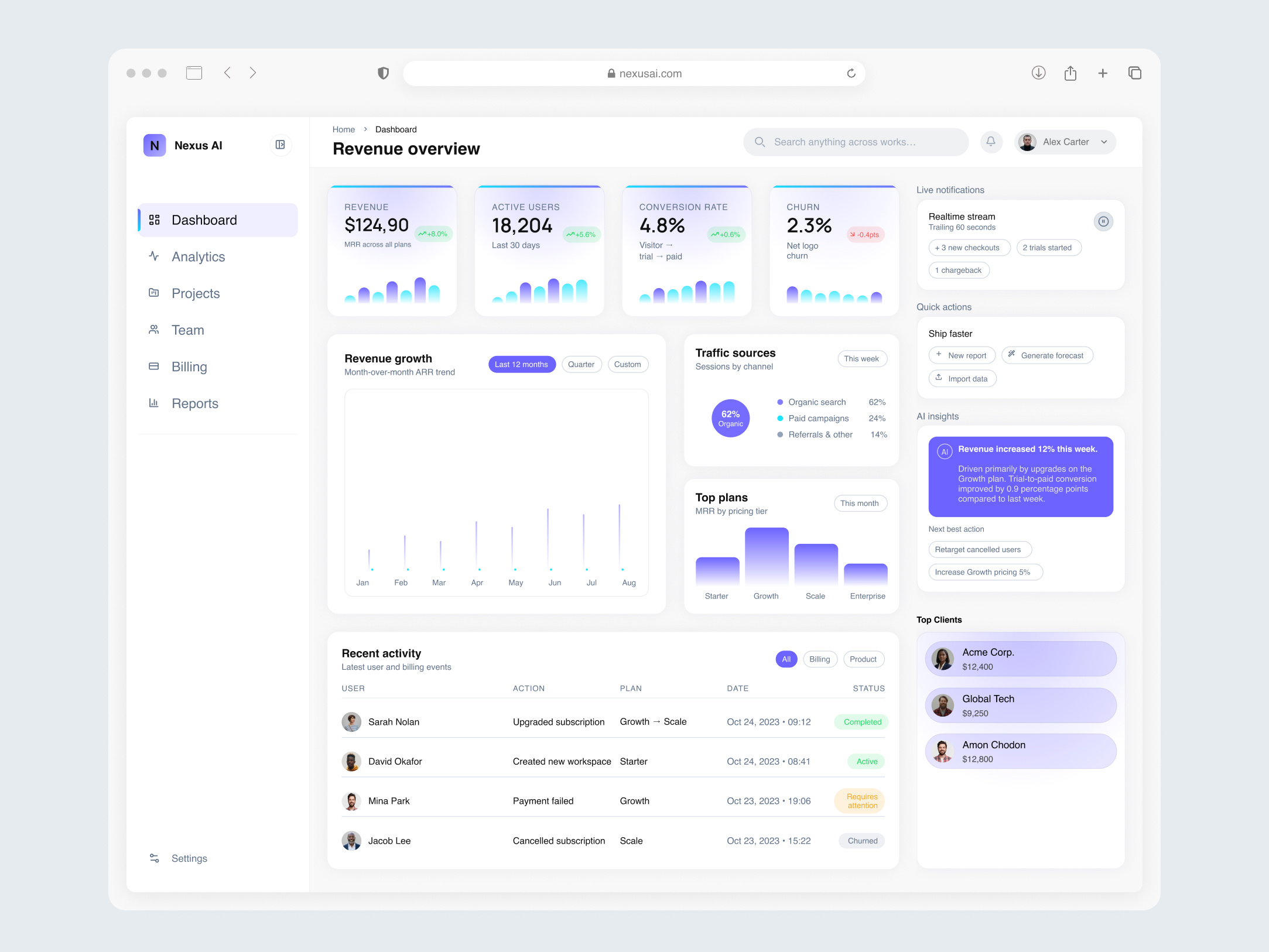
Task: Click Retarget cancelled users action
Action: coord(980,549)
